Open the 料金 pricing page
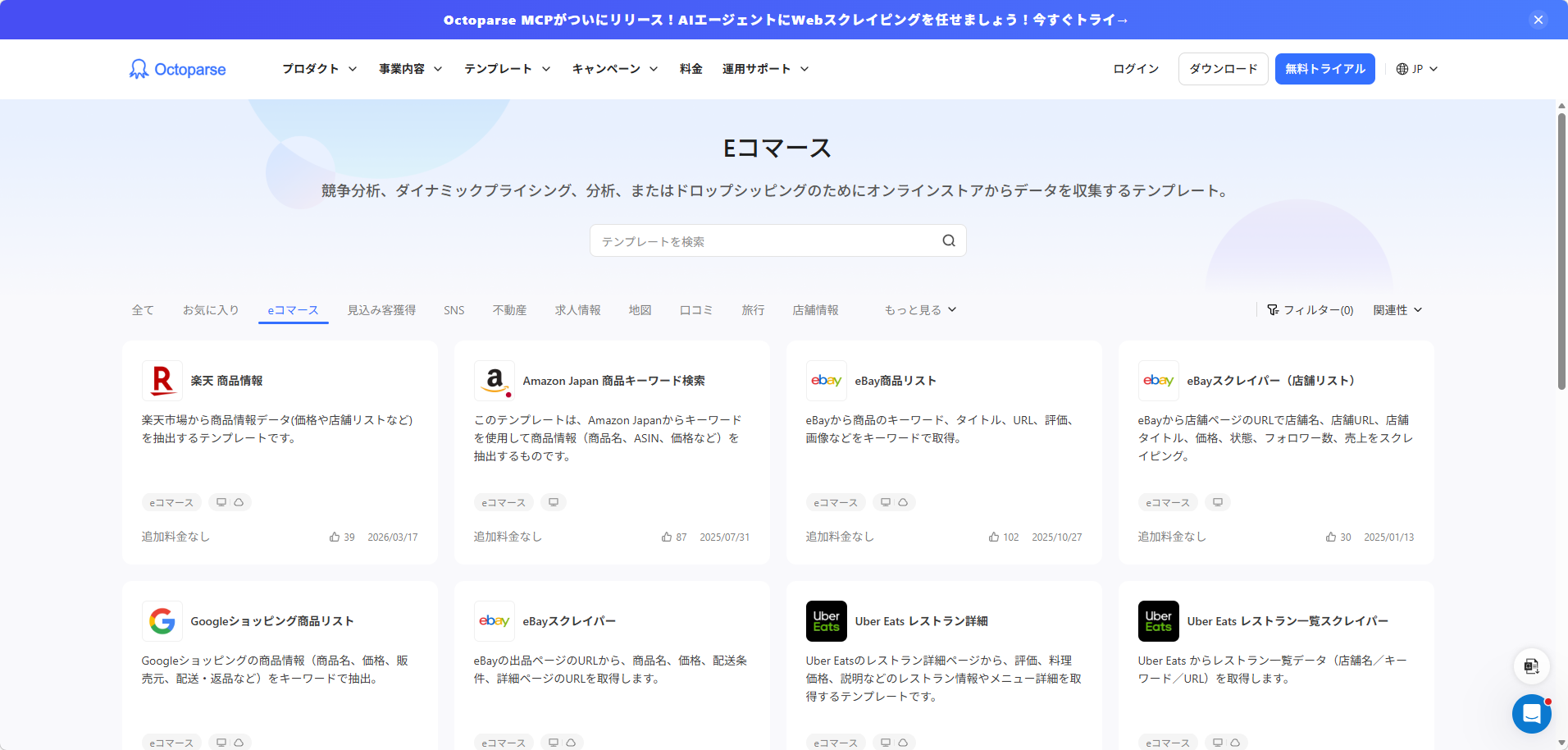 pyautogui.click(x=691, y=69)
